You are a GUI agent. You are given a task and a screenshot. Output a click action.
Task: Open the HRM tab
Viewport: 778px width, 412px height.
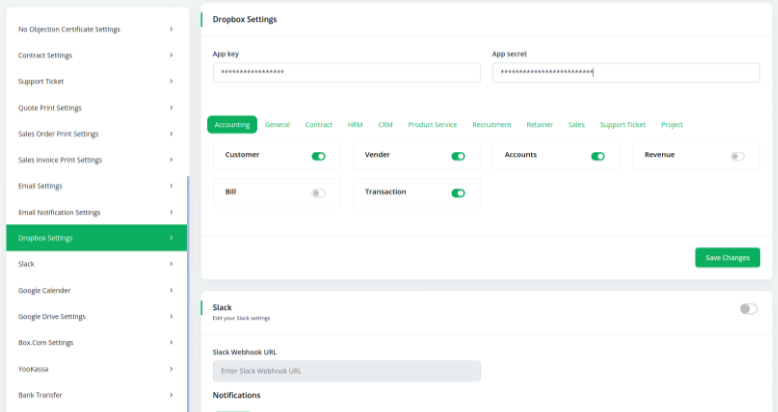coord(355,125)
